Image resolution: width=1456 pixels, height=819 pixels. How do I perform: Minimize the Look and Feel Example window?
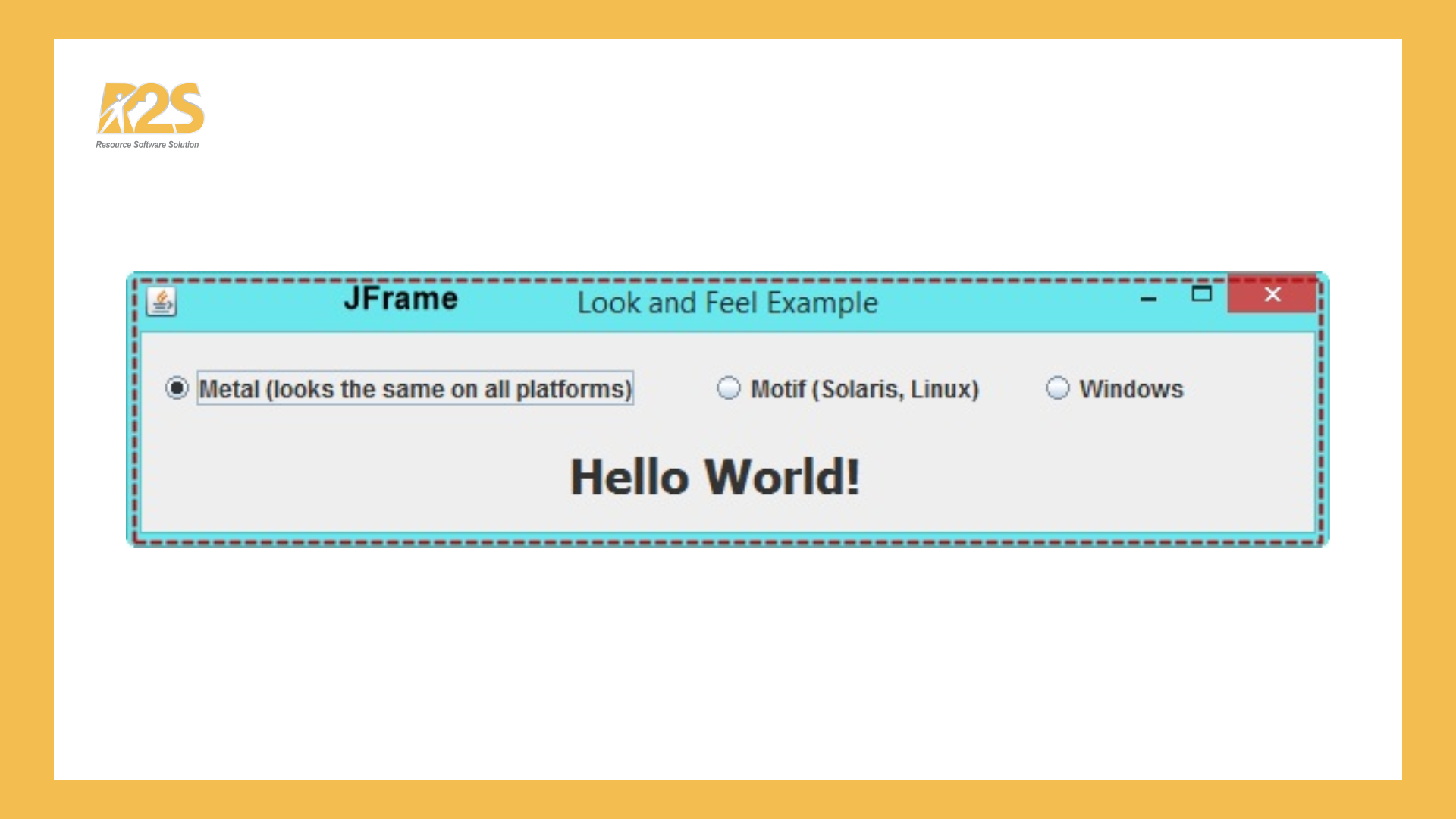tap(1148, 299)
